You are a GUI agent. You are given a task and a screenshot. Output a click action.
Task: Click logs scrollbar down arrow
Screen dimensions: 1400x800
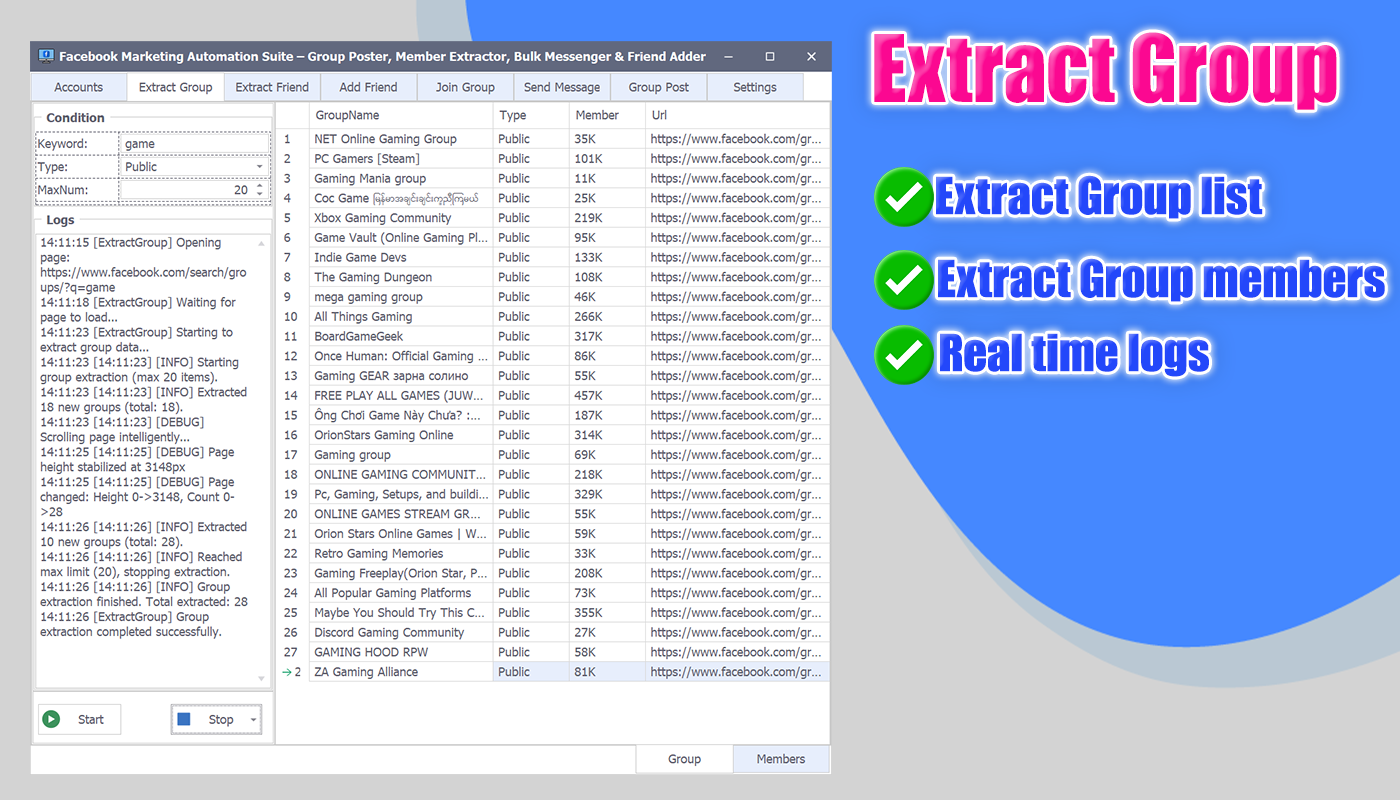pos(262,679)
